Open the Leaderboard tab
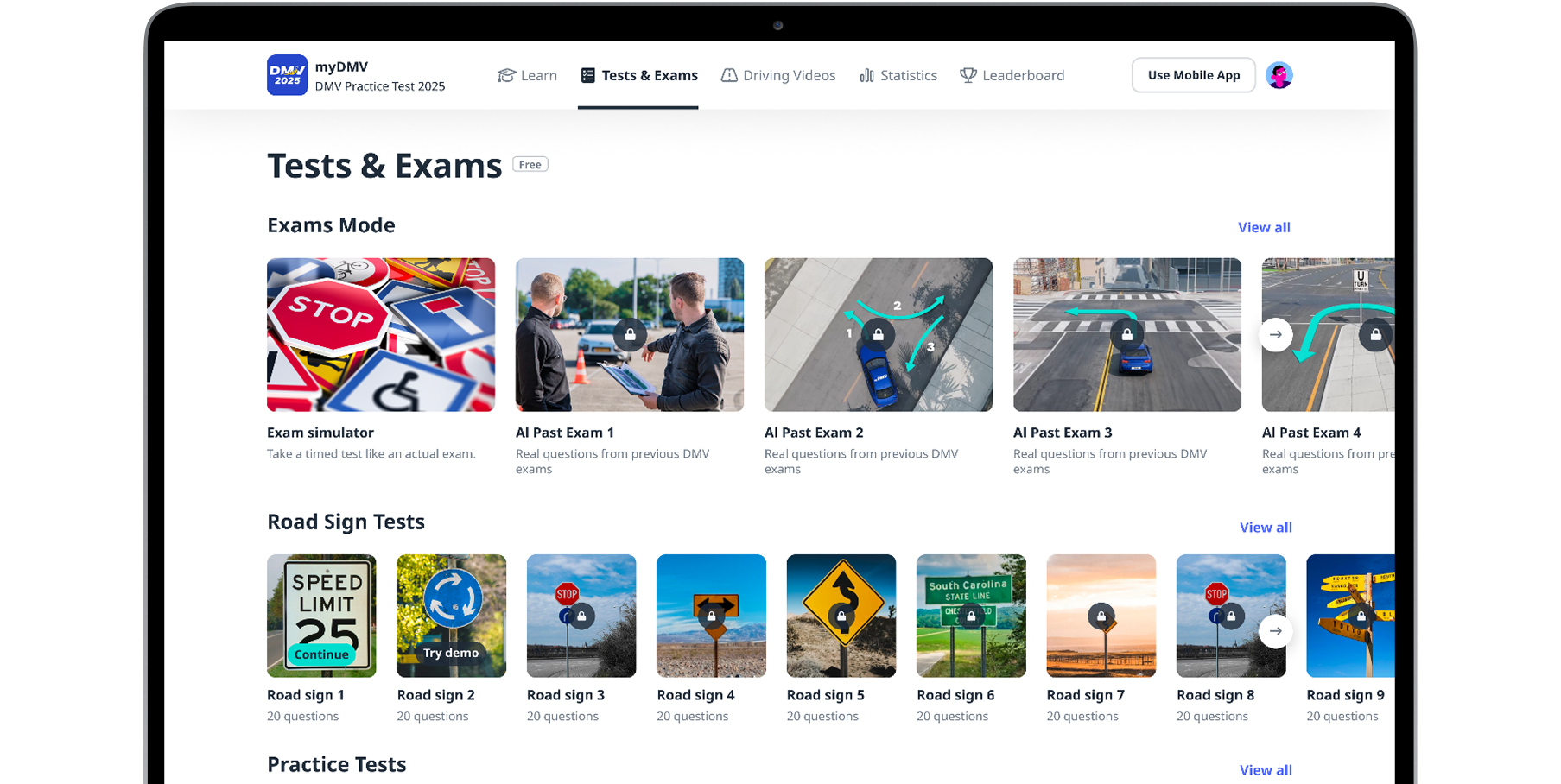The width and height of the screenshot is (1561, 784). tap(1012, 75)
